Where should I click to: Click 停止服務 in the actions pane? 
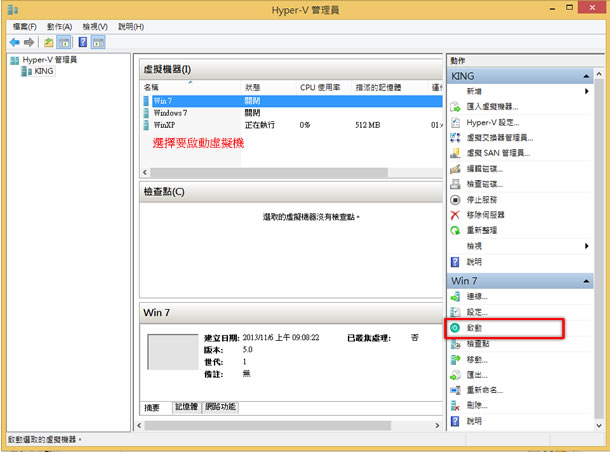click(x=482, y=200)
